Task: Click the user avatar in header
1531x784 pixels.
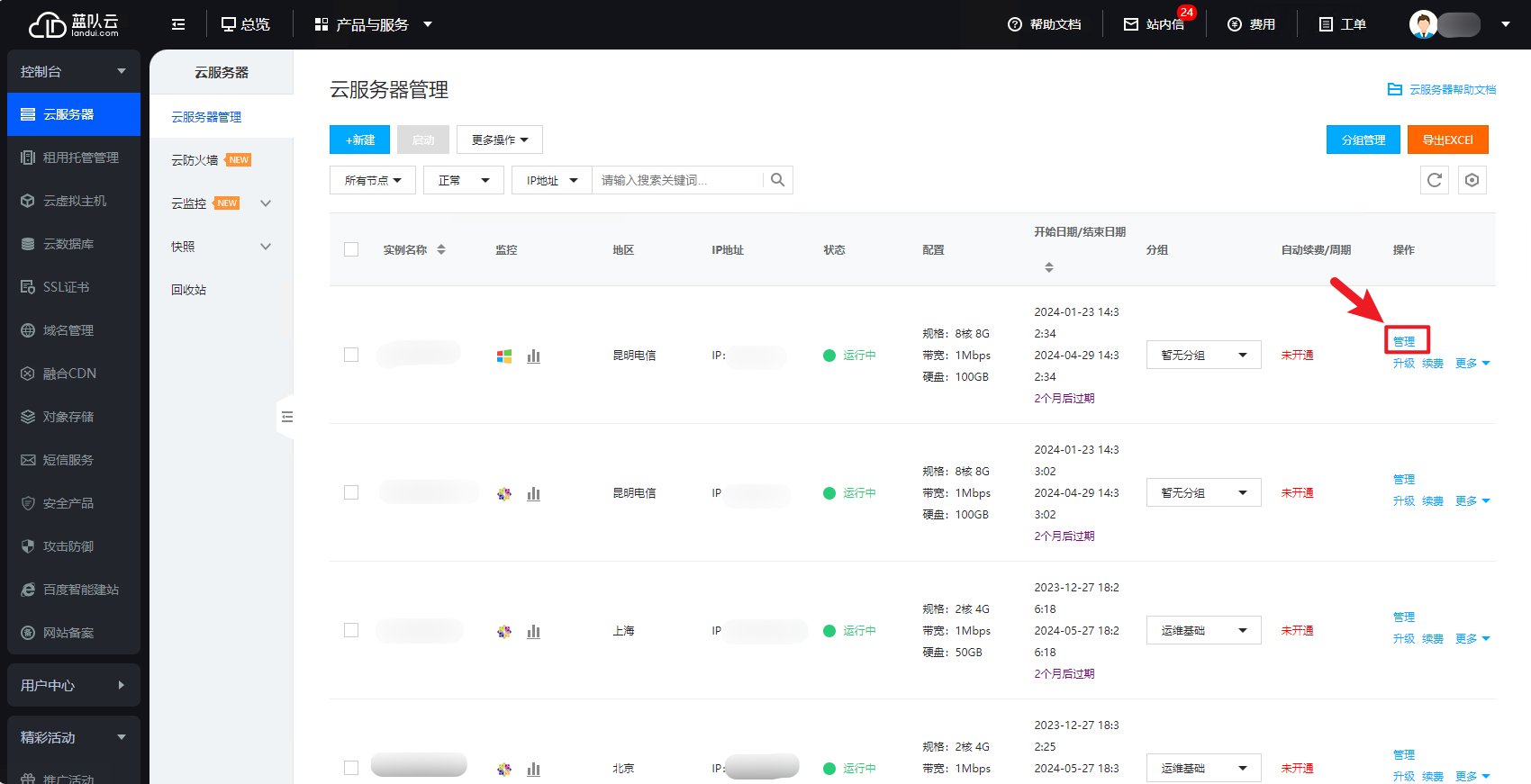Action: 1423,24
